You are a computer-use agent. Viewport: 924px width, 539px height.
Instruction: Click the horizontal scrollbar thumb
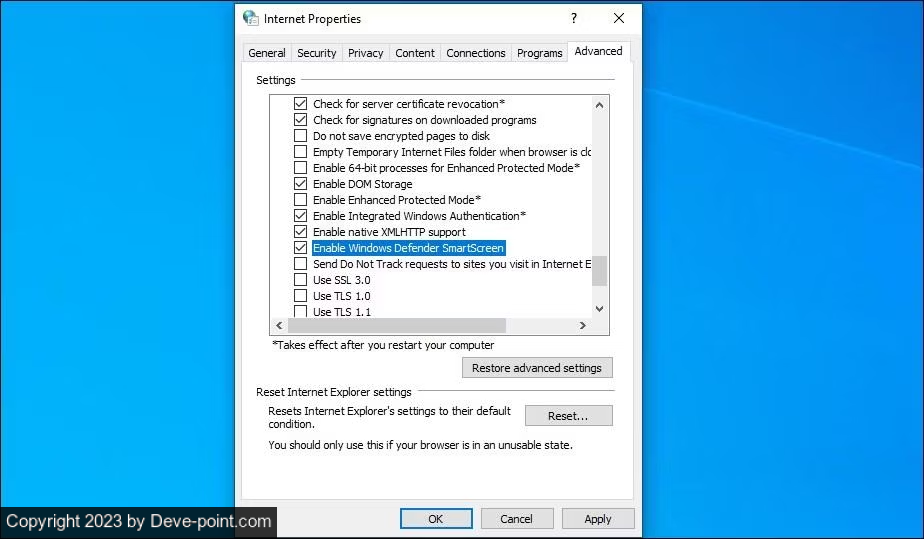point(397,325)
